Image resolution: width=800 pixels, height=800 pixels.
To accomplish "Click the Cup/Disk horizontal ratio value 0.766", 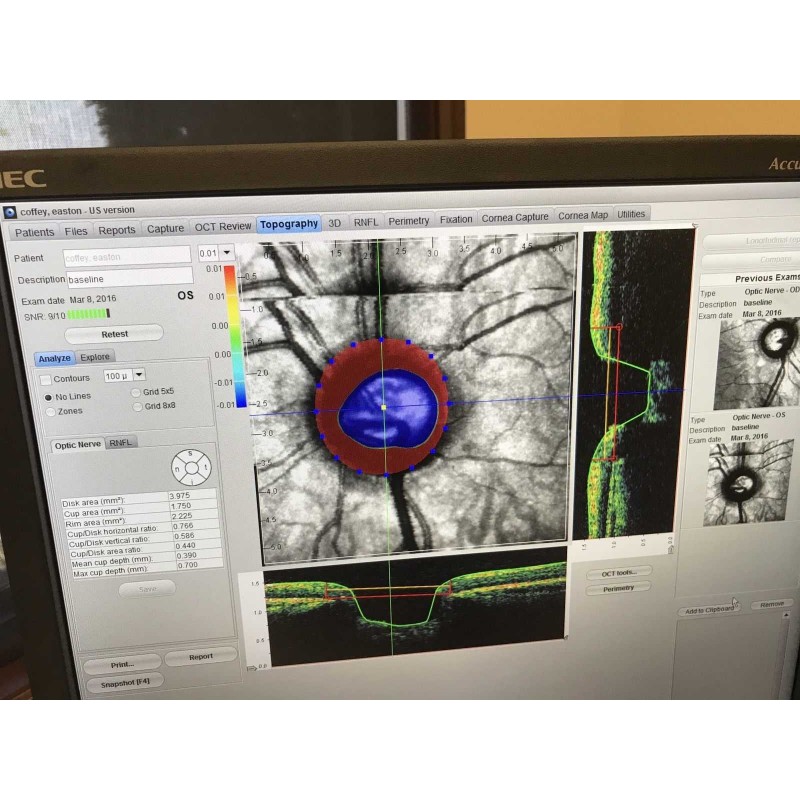I will coord(197,526).
